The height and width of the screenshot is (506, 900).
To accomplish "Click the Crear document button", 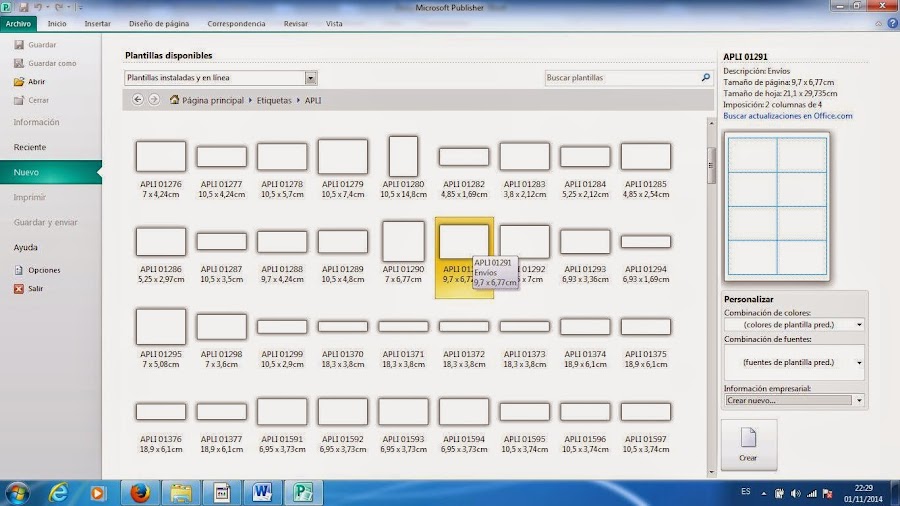I will (748, 445).
